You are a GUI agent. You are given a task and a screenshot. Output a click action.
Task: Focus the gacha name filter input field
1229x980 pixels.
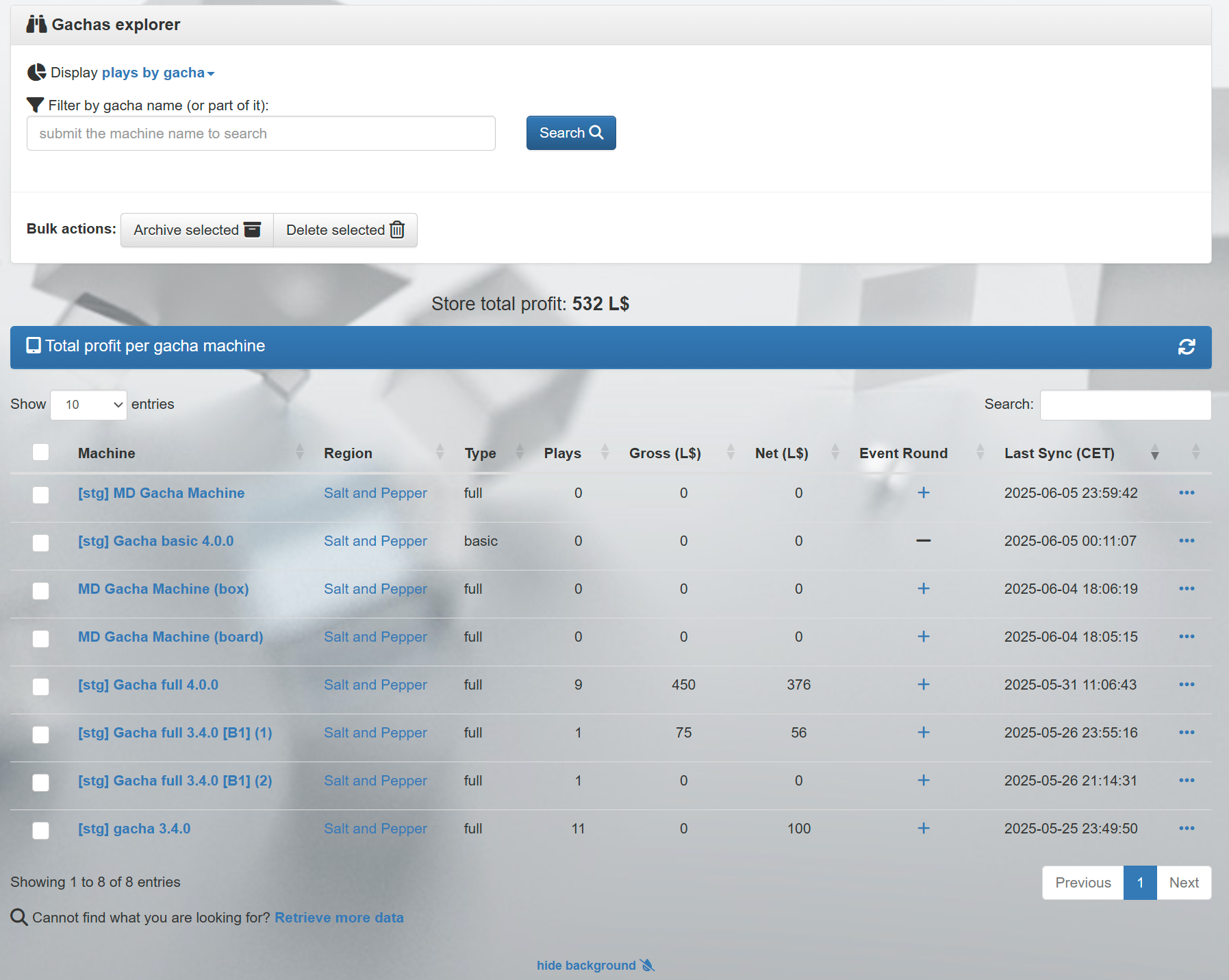261,134
